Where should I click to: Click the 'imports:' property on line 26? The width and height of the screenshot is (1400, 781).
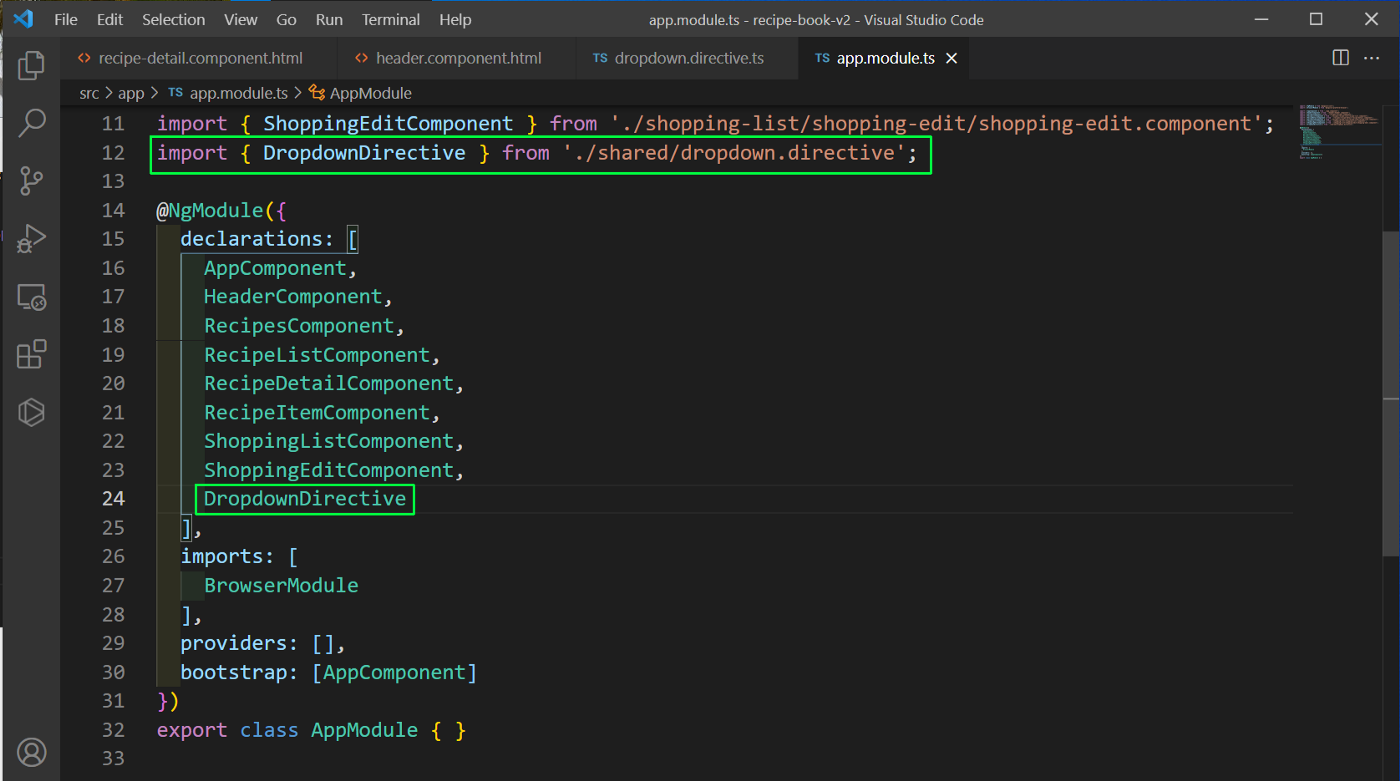(x=228, y=556)
